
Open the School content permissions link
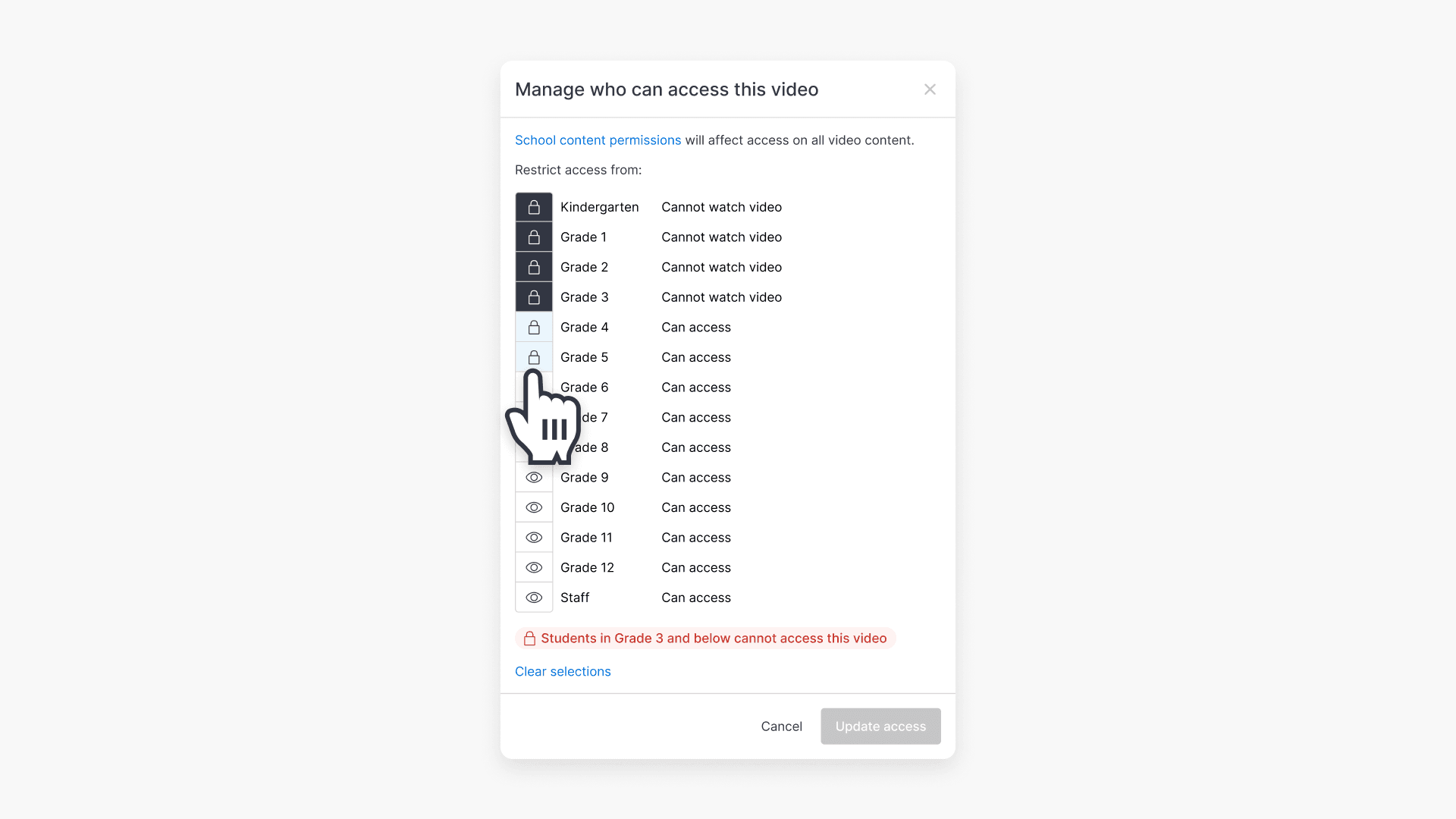[598, 140]
